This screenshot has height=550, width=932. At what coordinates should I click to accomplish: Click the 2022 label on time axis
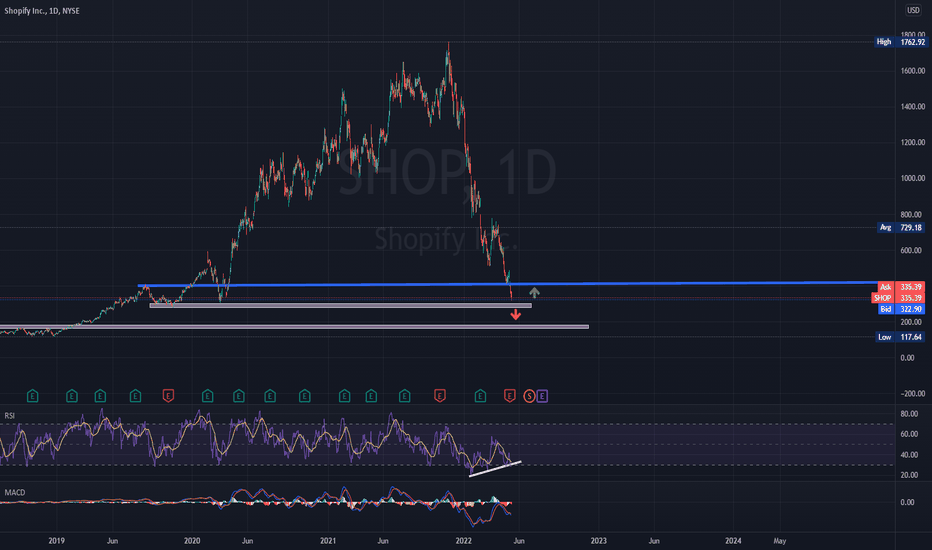pos(464,540)
